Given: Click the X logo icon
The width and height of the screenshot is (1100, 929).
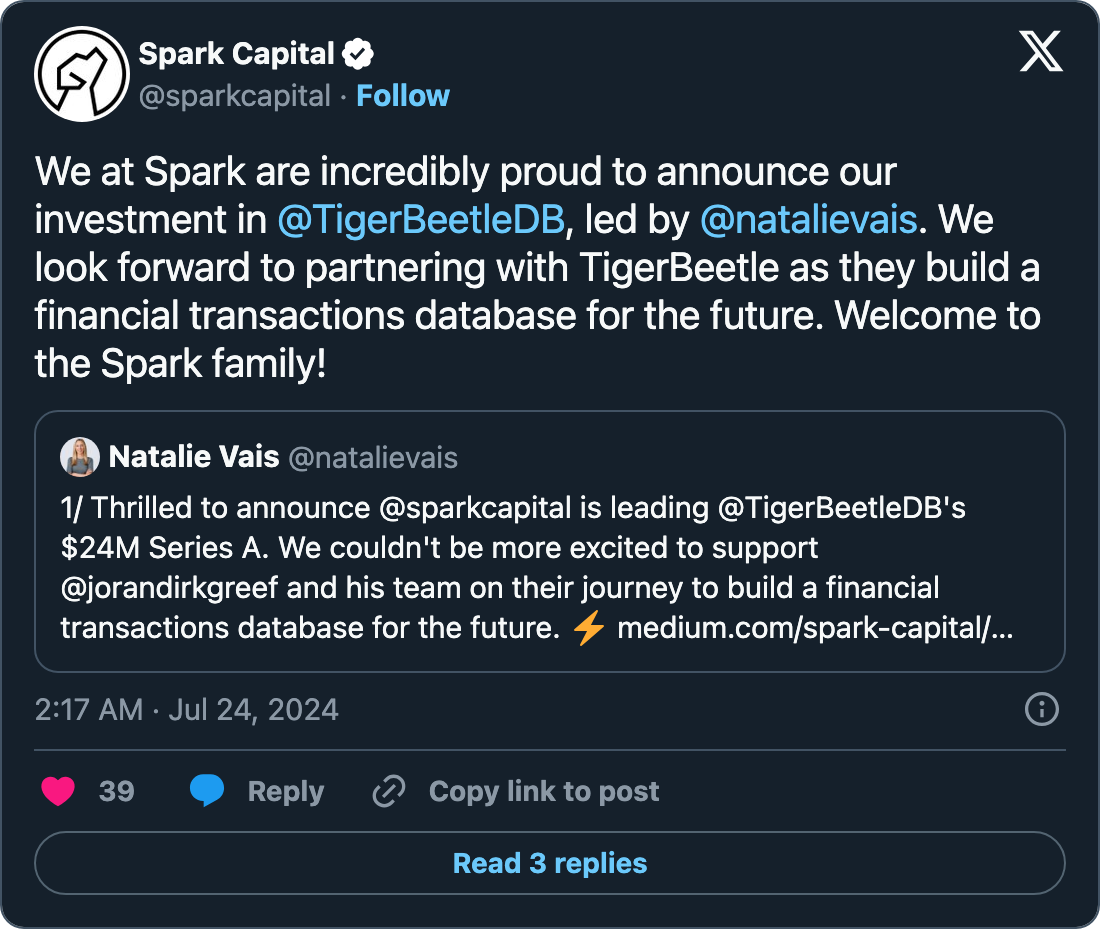Looking at the screenshot, I should pos(1041,51).
